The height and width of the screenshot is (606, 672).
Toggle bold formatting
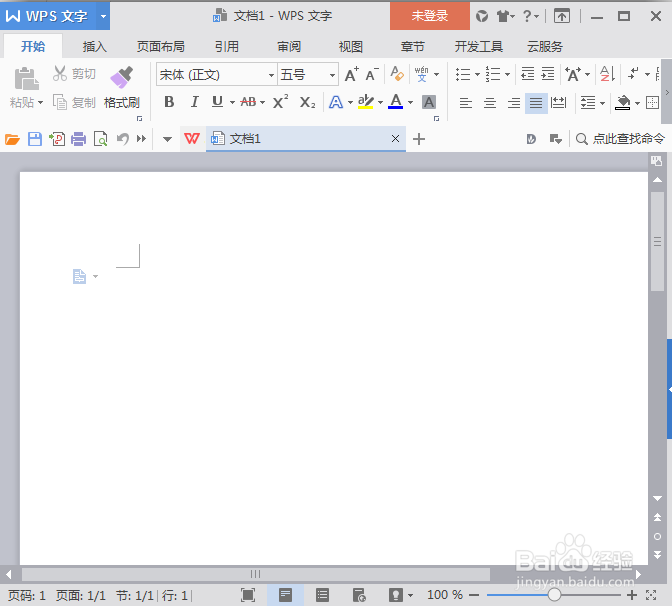(169, 102)
